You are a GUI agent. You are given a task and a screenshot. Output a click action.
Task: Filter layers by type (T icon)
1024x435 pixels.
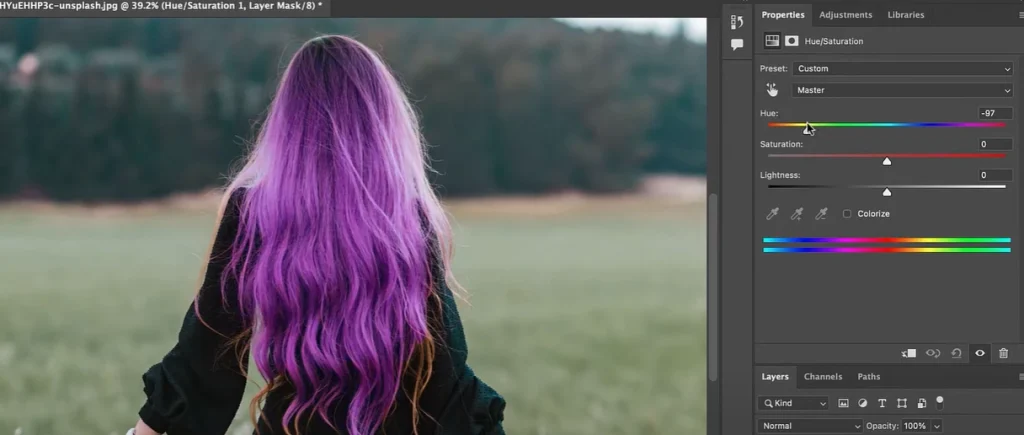(882, 403)
